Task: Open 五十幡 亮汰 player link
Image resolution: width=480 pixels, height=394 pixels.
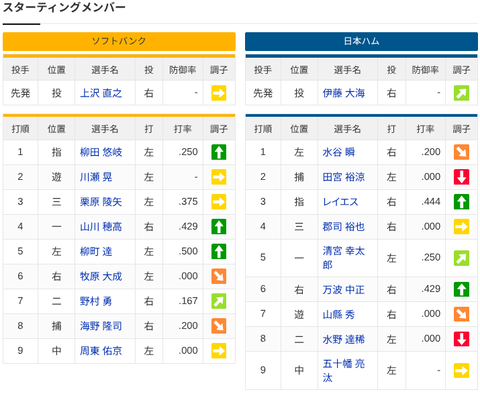Action: point(344,370)
